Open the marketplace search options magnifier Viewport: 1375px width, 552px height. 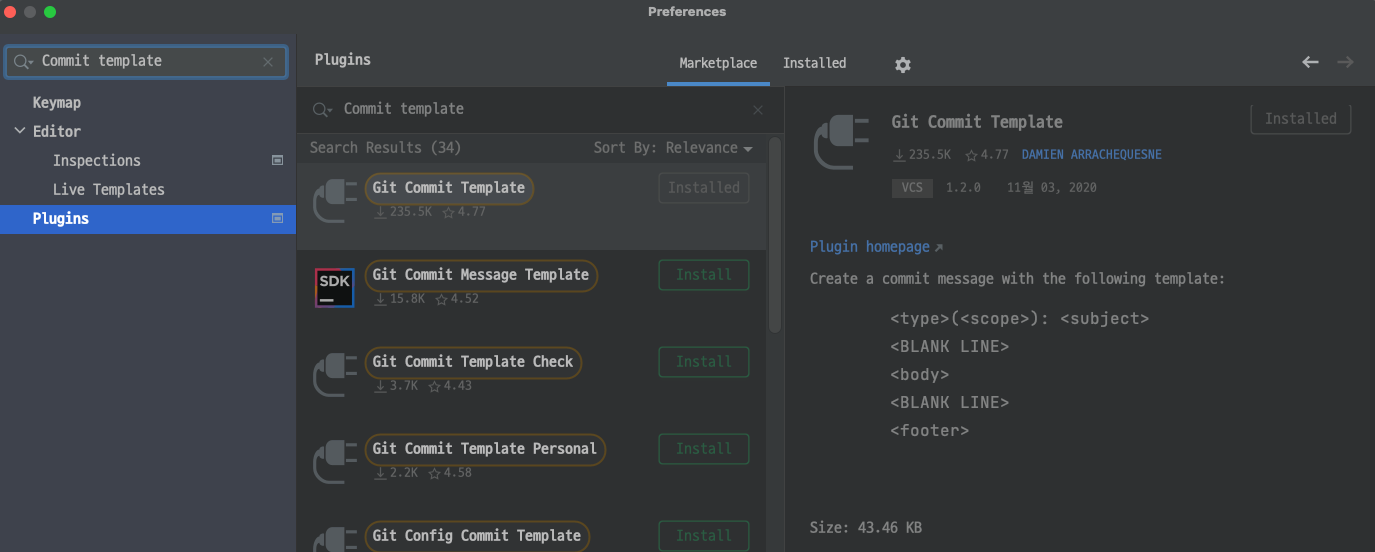pyautogui.click(x=322, y=110)
